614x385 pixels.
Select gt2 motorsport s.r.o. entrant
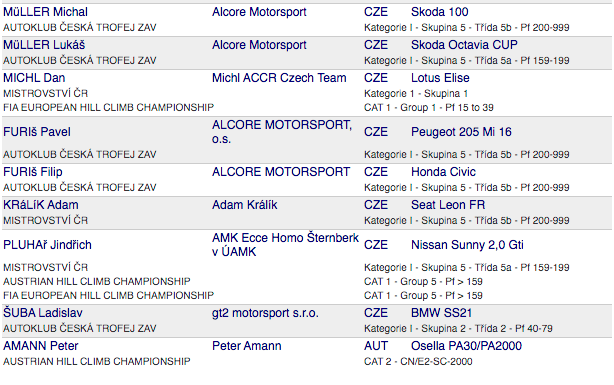coord(265,313)
